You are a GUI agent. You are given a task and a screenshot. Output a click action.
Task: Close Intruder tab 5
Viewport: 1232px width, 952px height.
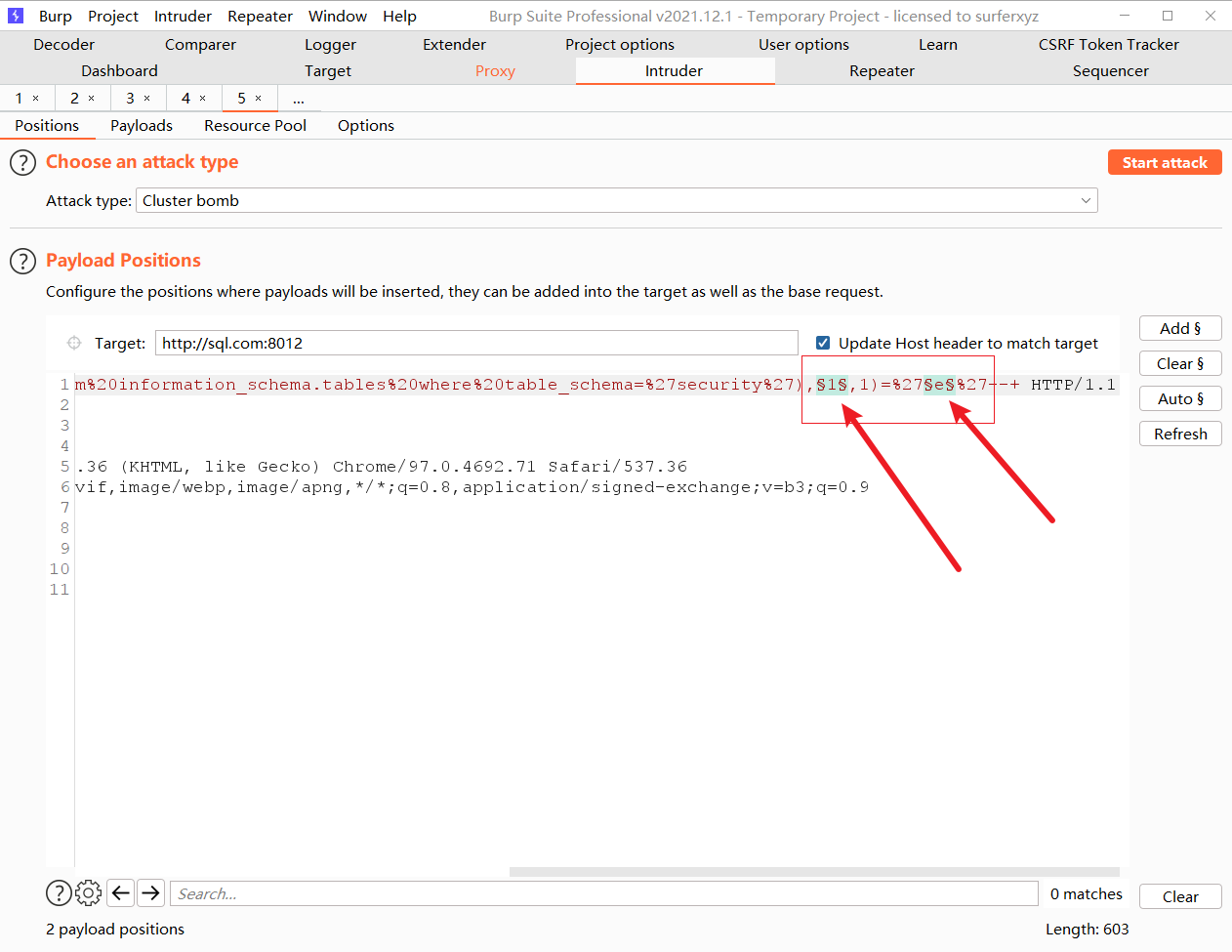point(259,99)
